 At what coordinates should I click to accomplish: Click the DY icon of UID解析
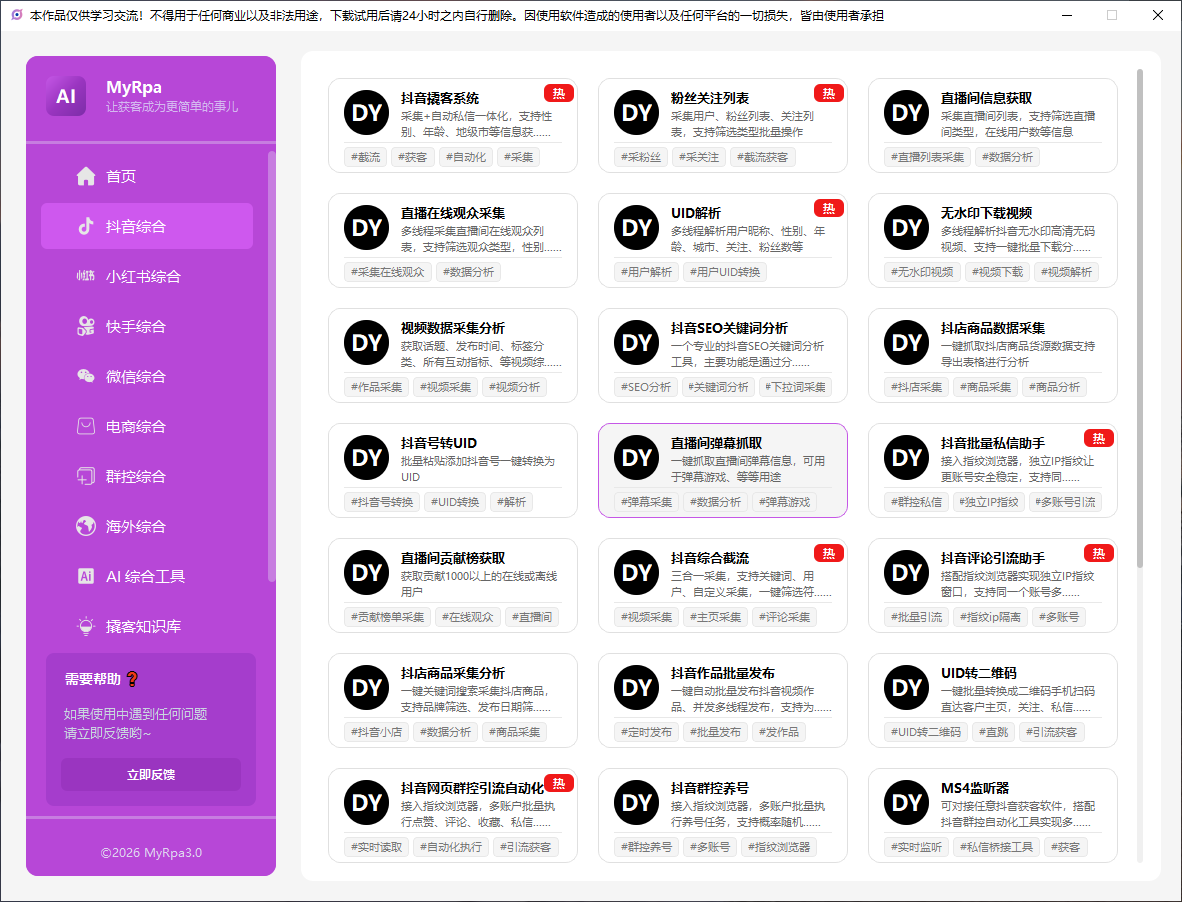pos(636,228)
